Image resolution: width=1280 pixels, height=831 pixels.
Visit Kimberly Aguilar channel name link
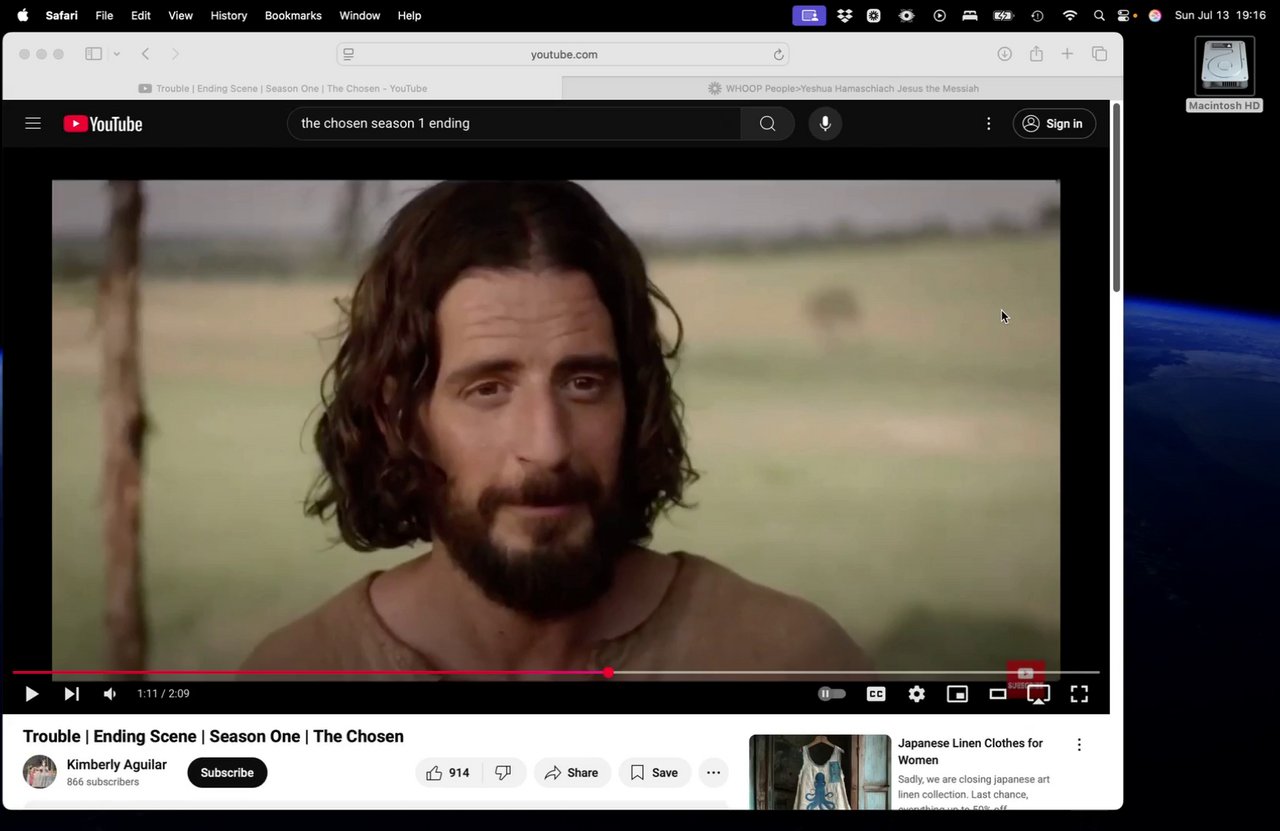[x=117, y=765]
